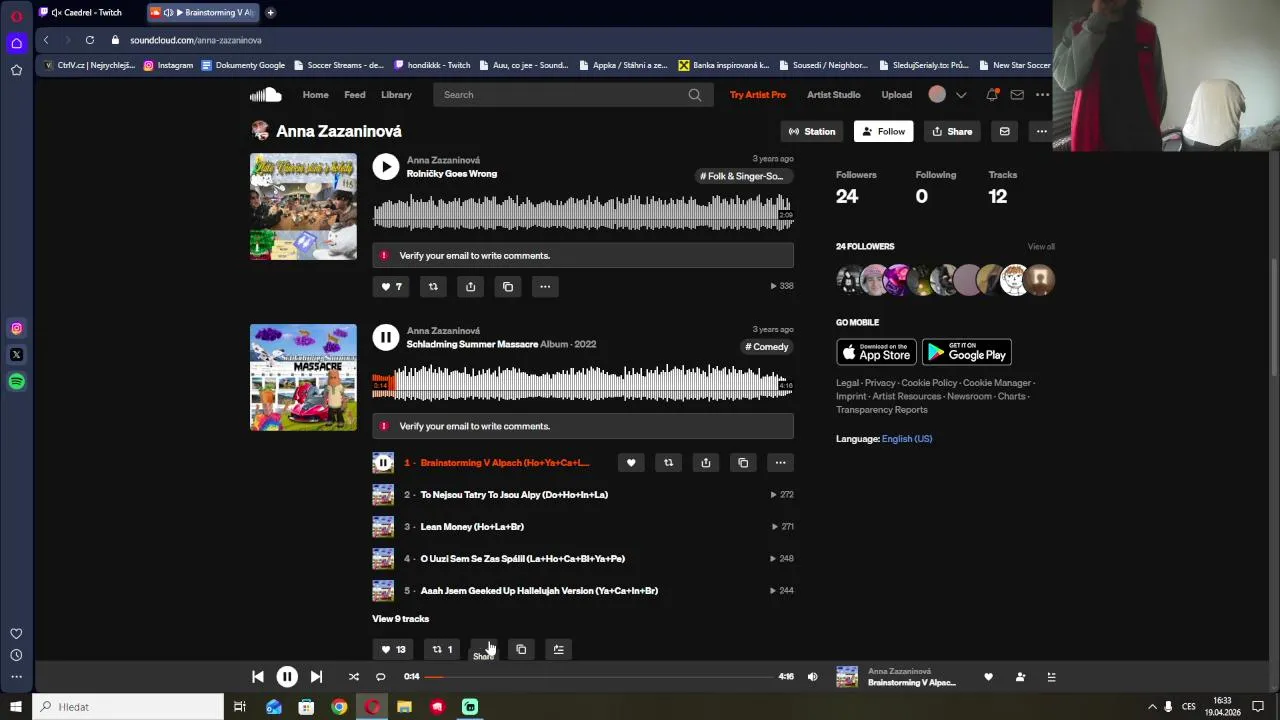Viewport: 1280px width, 720px height.
Task: Click the SoundCloud logo
Action: coord(265,95)
